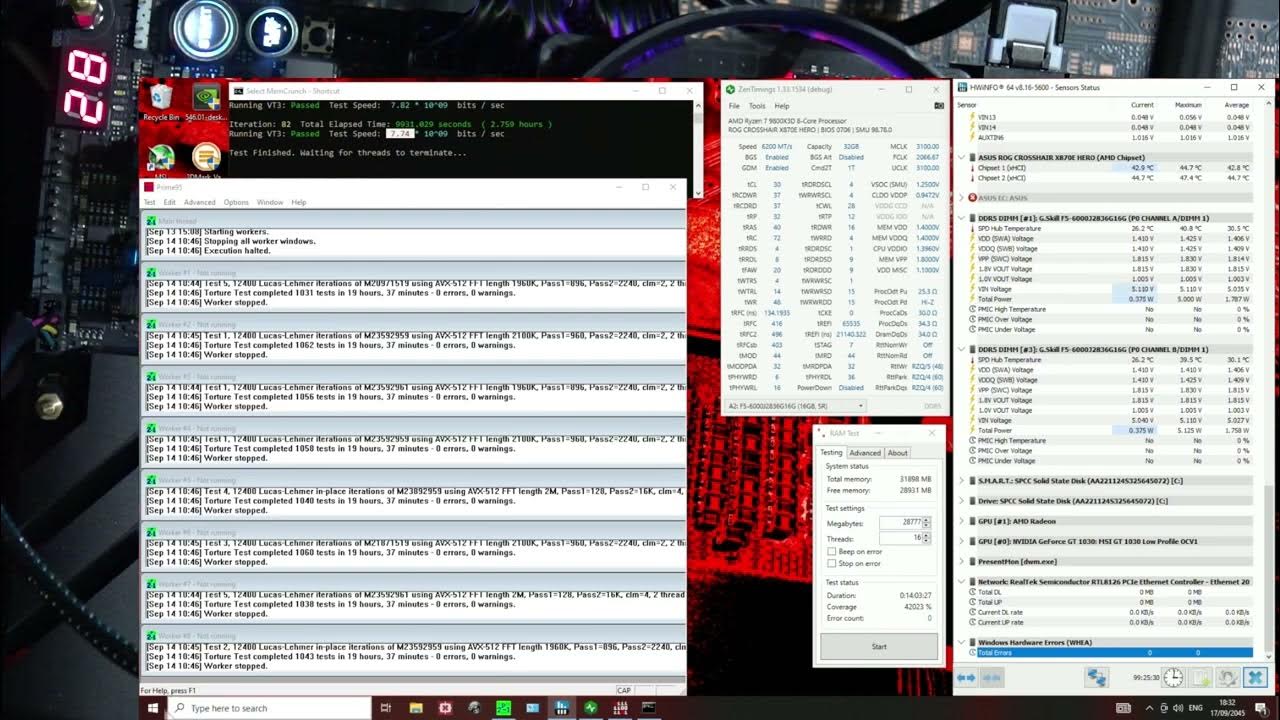Image resolution: width=1280 pixels, height=720 pixels.
Task: Open the Recycle Bin desktop icon
Action: tap(161, 100)
